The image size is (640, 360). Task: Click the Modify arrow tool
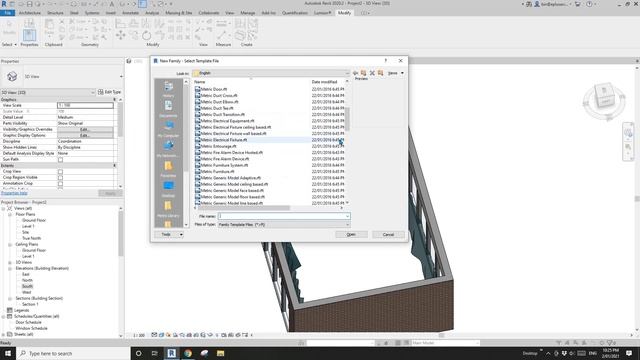[9, 28]
